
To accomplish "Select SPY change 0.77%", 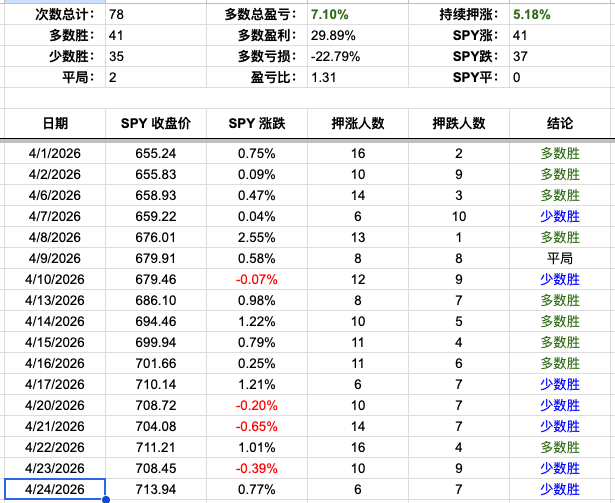I will click(257, 489).
